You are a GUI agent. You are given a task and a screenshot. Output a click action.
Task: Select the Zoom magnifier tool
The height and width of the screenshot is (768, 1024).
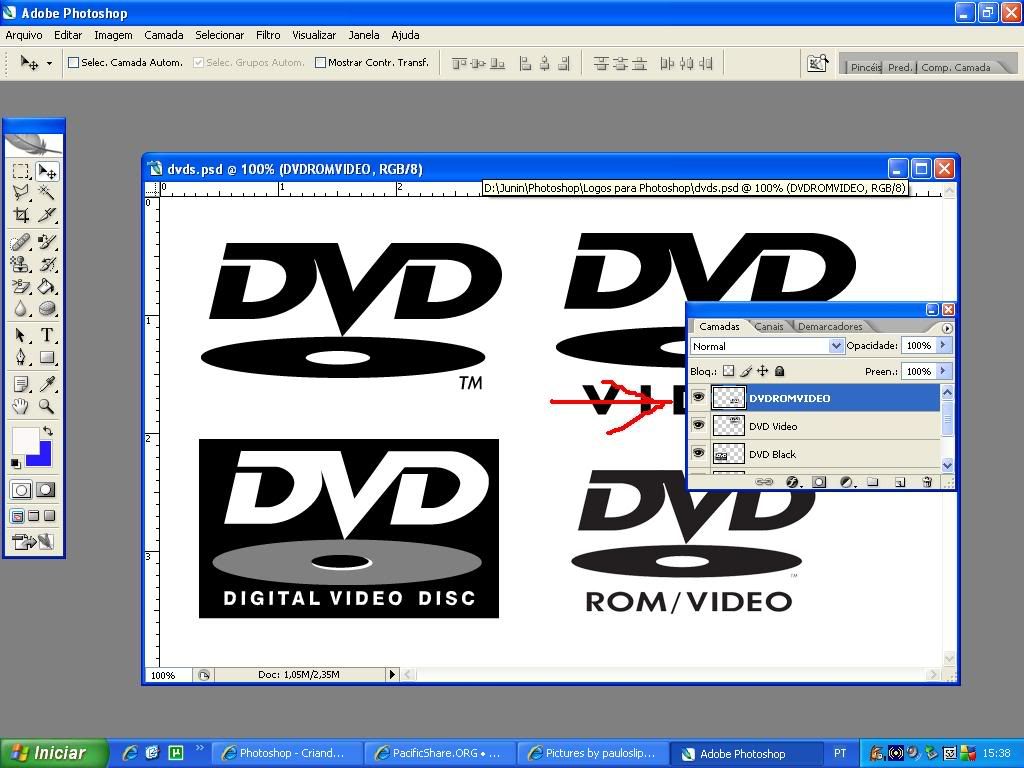[46, 406]
